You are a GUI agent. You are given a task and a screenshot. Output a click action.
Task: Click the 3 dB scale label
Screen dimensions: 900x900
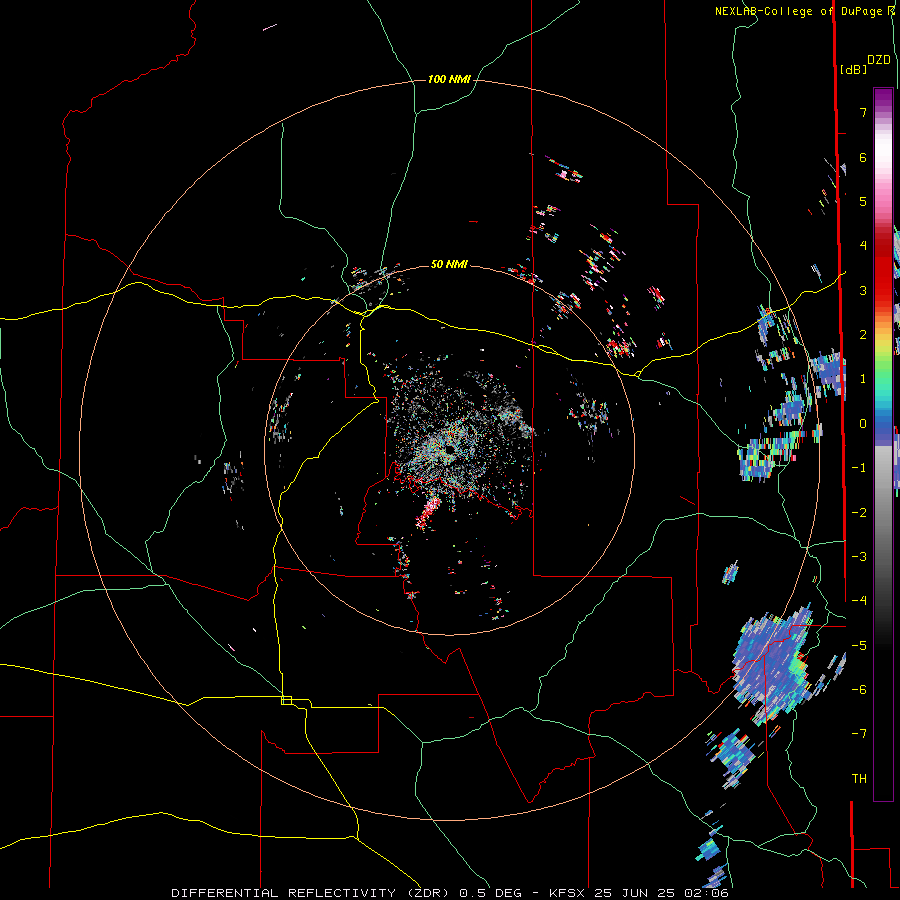coord(863,290)
